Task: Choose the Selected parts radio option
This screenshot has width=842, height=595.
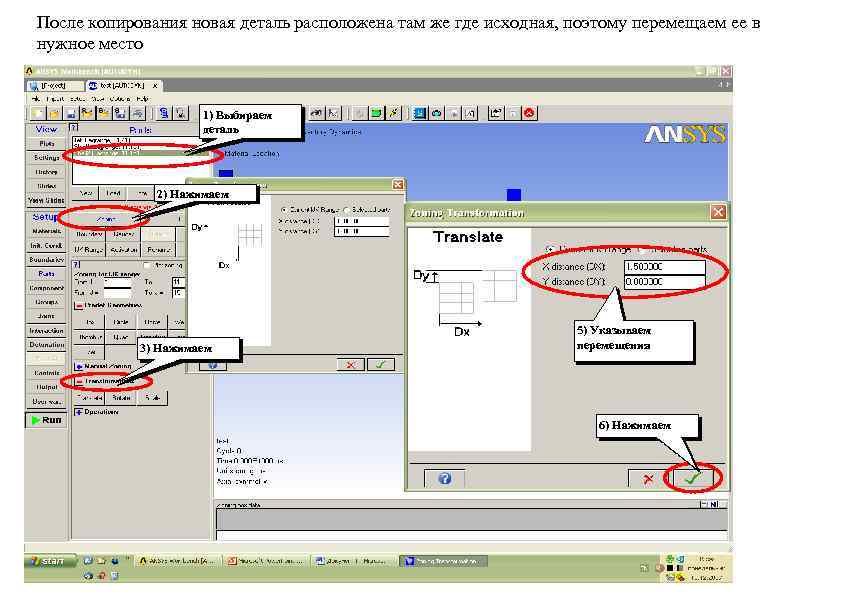Action: click(x=346, y=209)
